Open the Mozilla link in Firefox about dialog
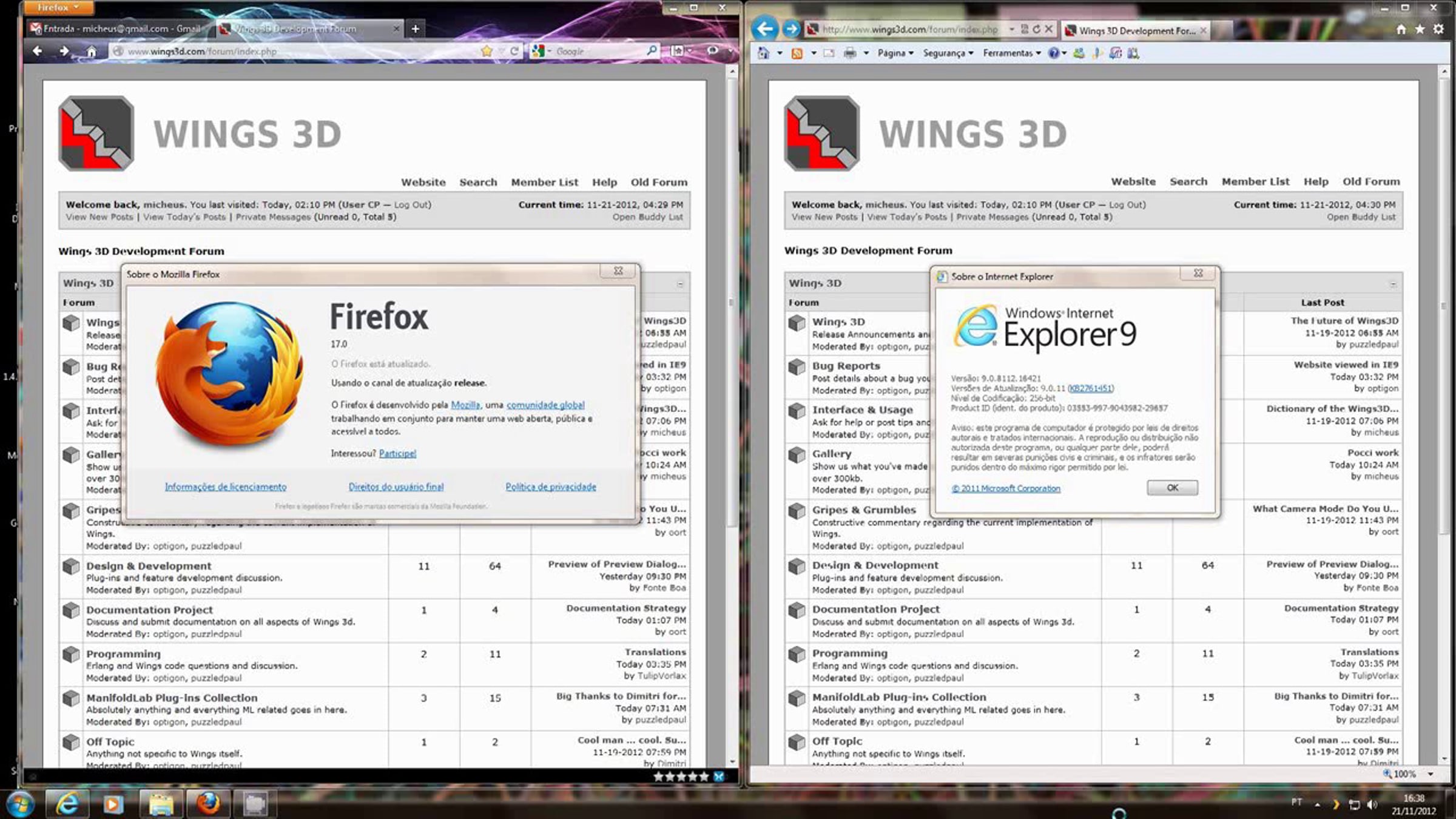The width and height of the screenshot is (1456, 819). (465, 405)
